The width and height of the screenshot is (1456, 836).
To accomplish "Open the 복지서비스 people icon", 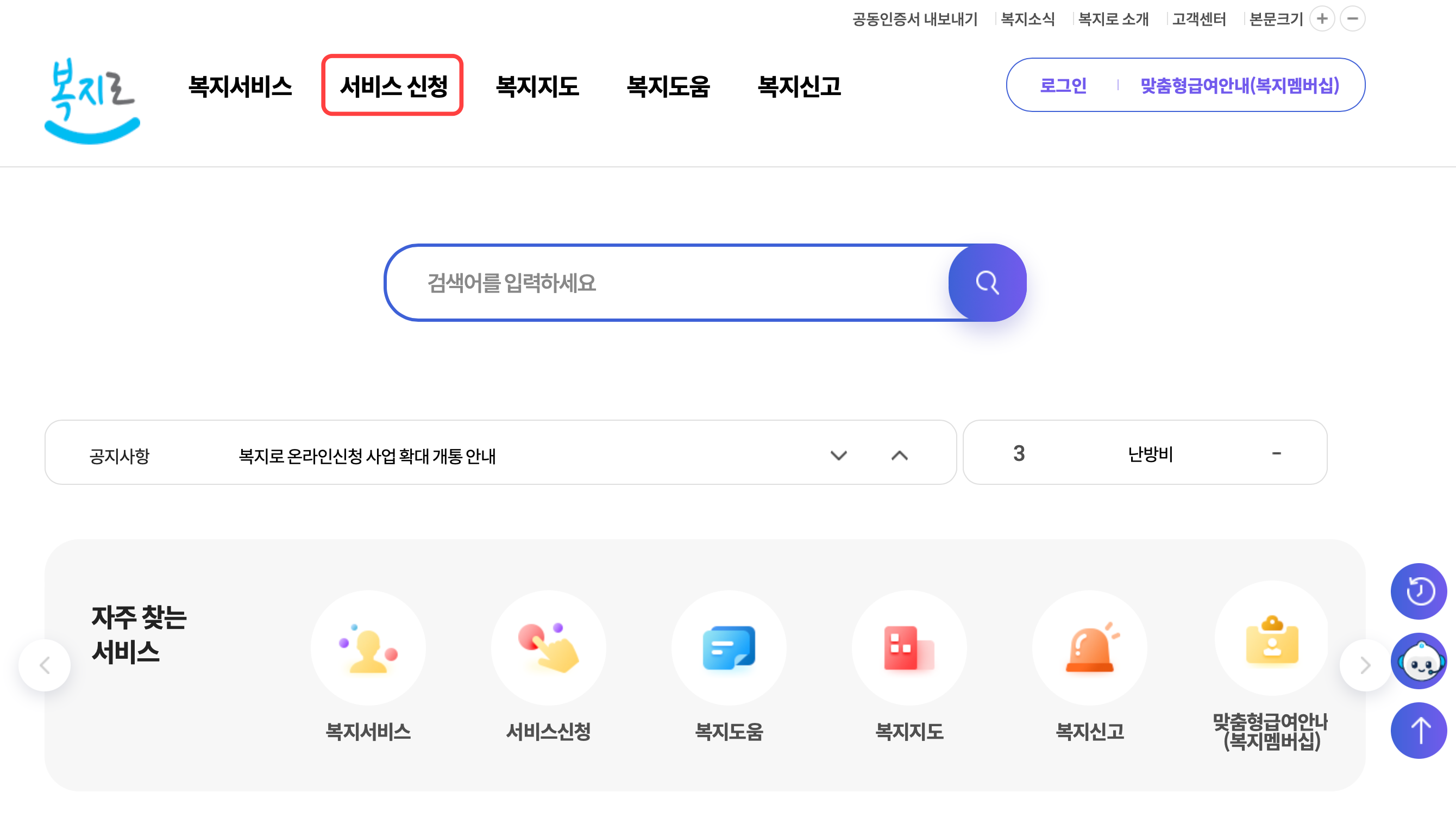I will click(x=368, y=648).
